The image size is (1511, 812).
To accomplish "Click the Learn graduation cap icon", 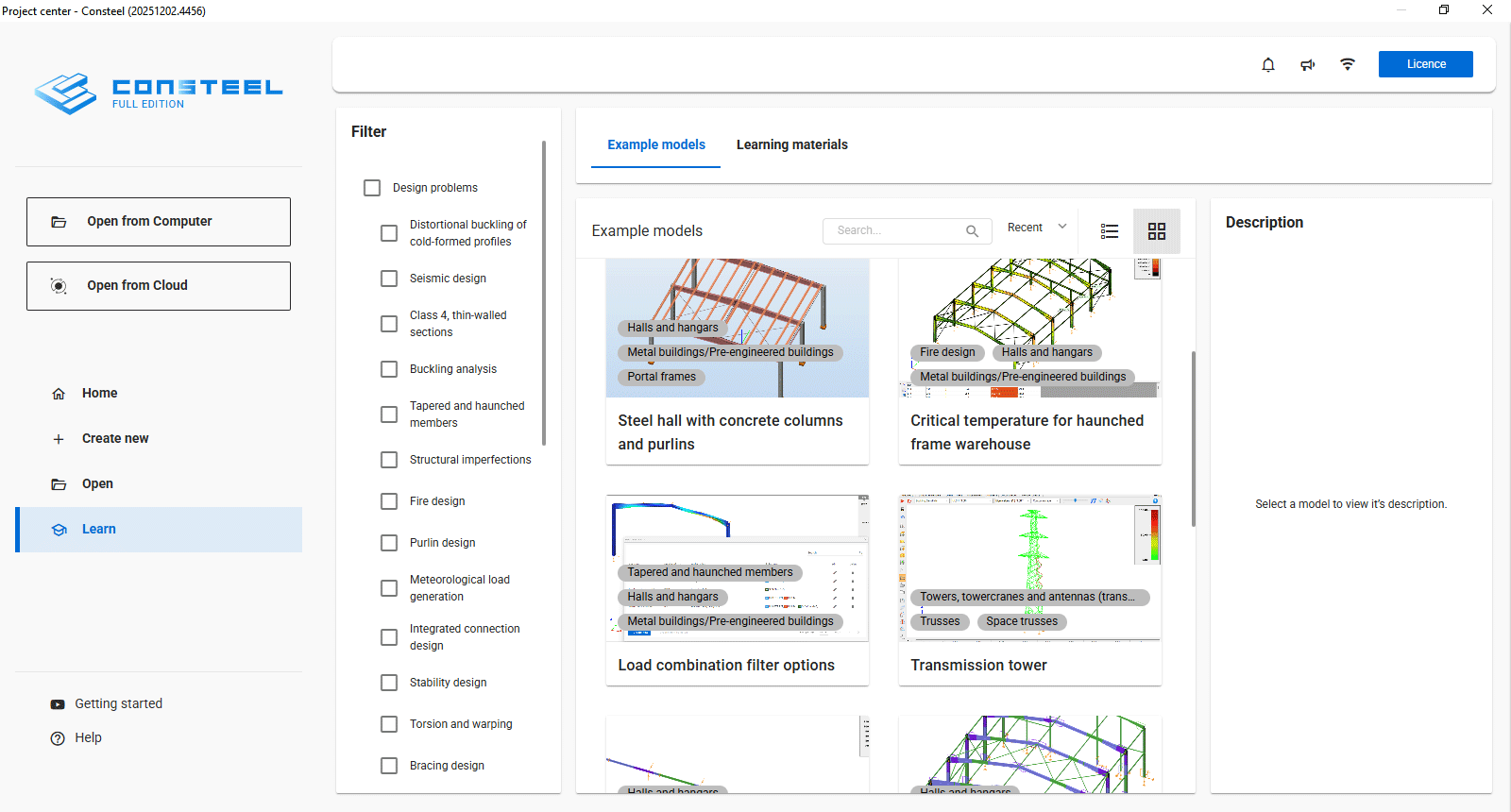I will (x=59, y=530).
